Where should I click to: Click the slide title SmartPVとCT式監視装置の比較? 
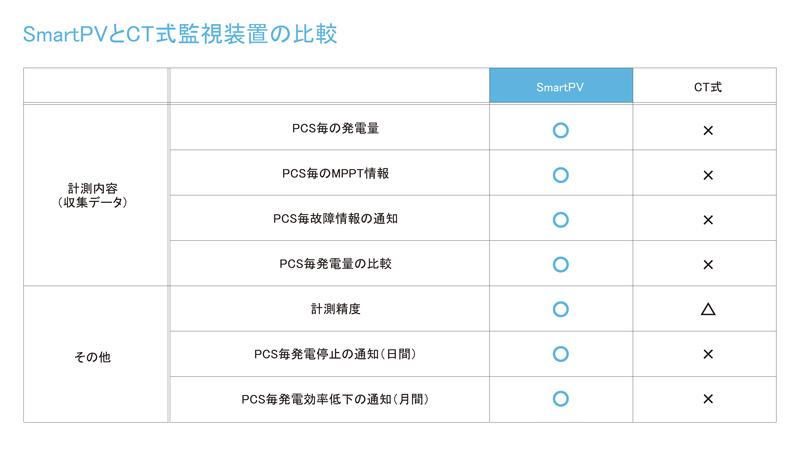[180, 35]
